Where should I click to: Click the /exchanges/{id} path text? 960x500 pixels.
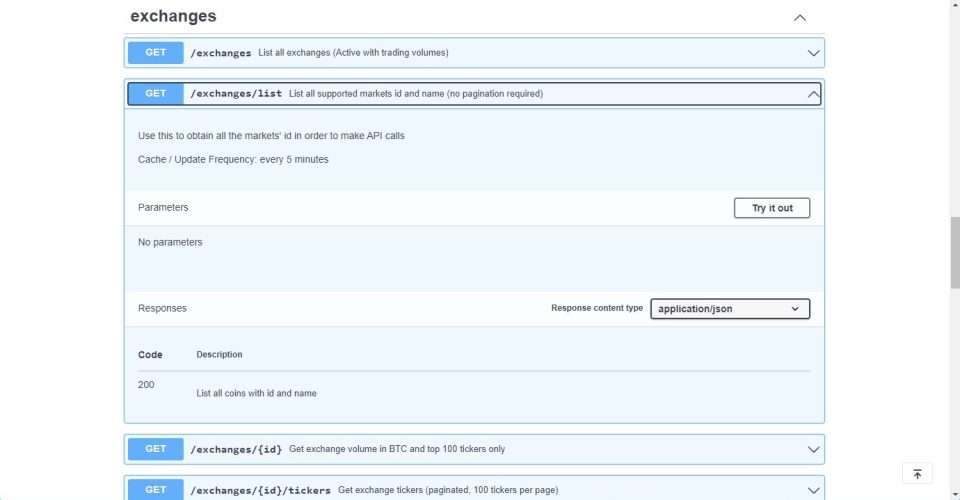click(x=236, y=449)
